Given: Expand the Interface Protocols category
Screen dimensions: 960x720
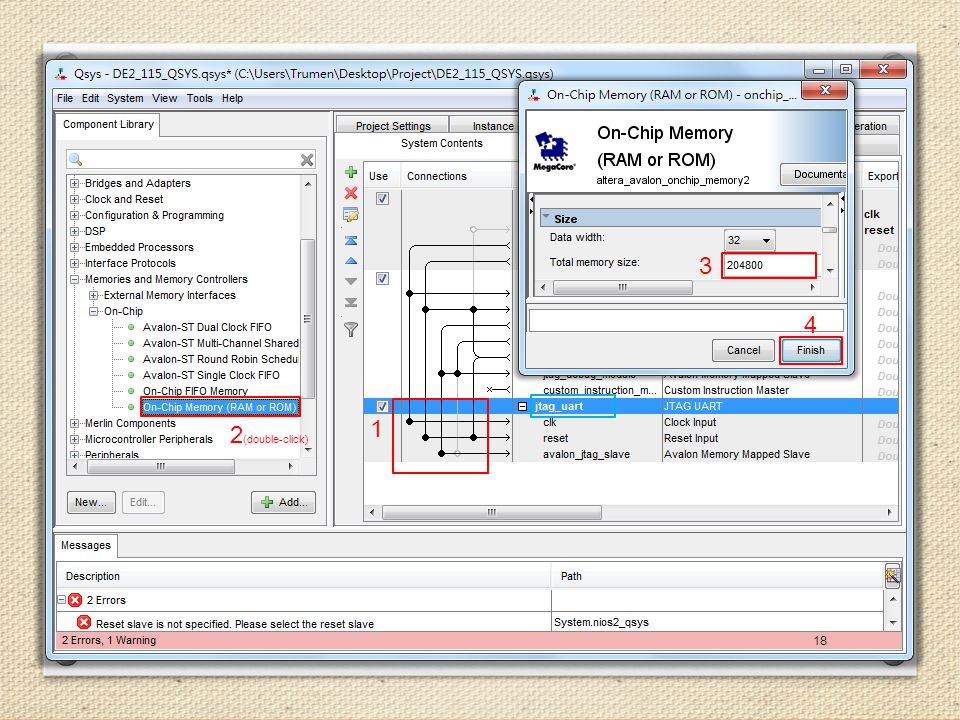Looking at the screenshot, I should pos(74,263).
